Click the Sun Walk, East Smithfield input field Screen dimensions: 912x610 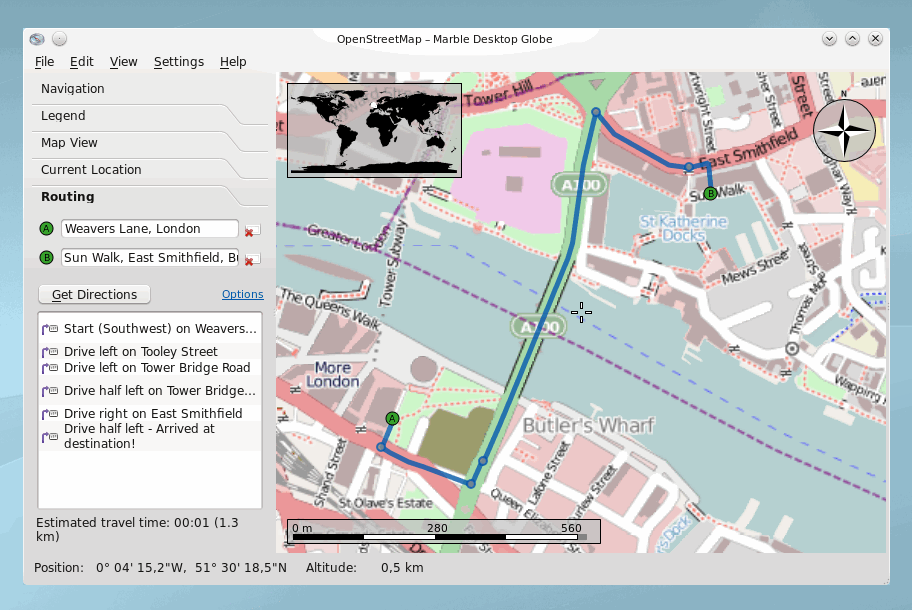[x=150, y=258]
